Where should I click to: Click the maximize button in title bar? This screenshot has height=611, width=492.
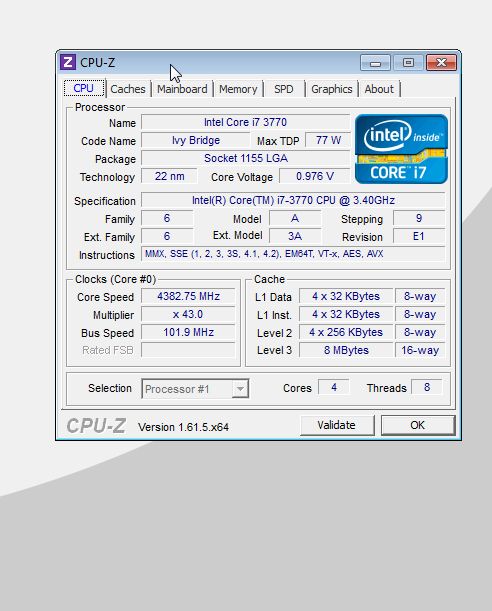click(x=408, y=62)
